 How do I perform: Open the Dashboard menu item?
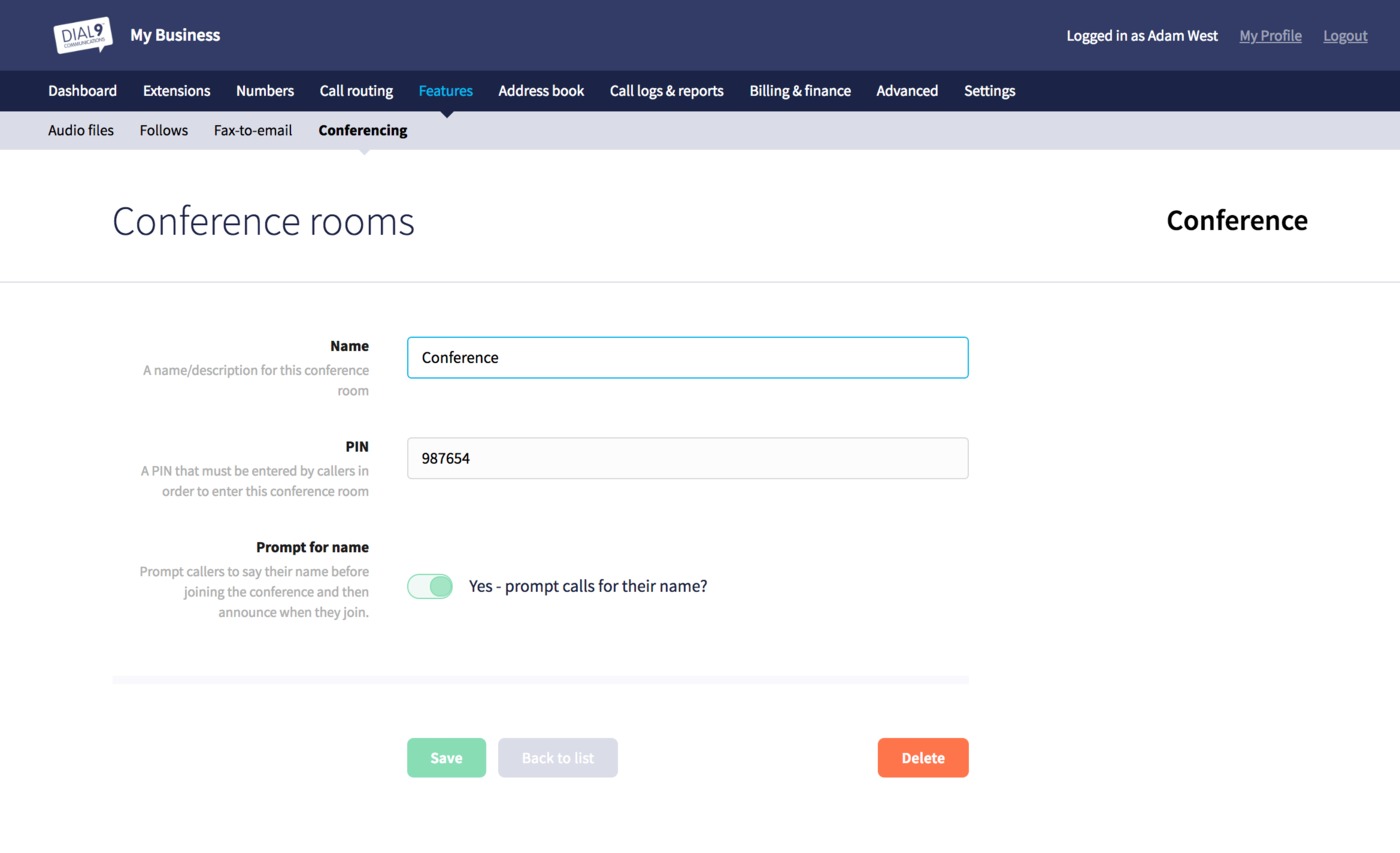coord(82,90)
